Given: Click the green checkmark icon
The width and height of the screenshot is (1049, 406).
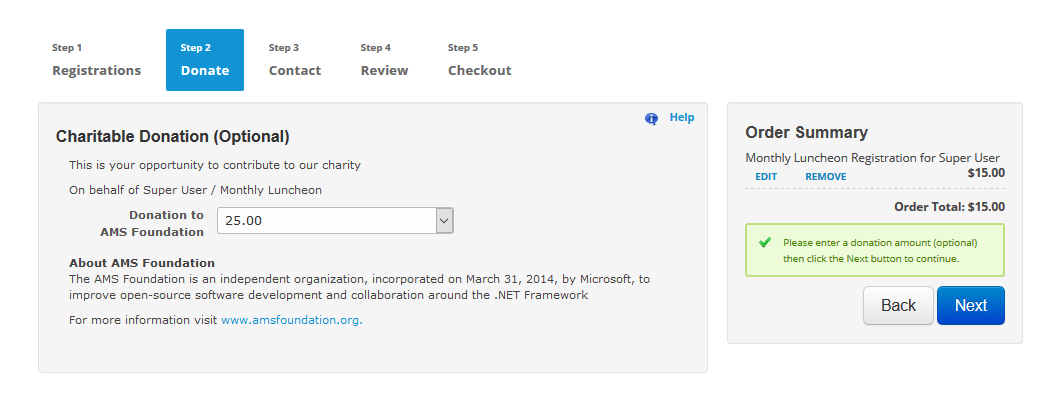Looking at the screenshot, I should pyautogui.click(x=765, y=242).
